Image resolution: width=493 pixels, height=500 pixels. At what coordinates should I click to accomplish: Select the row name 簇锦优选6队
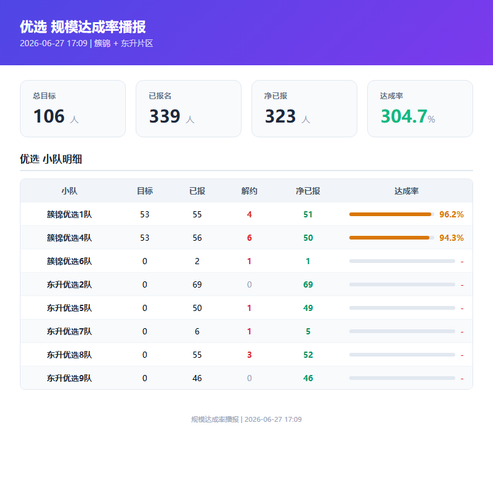tap(69, 261)
